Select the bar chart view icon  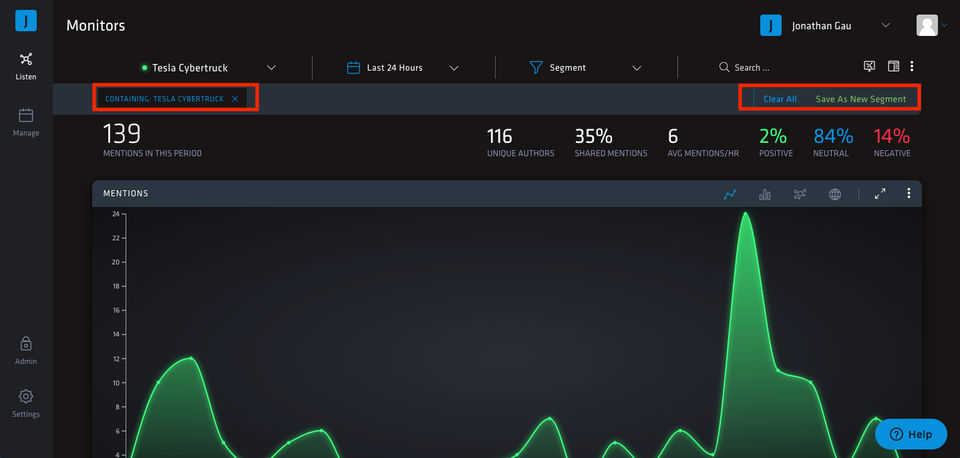coord(765,194)
